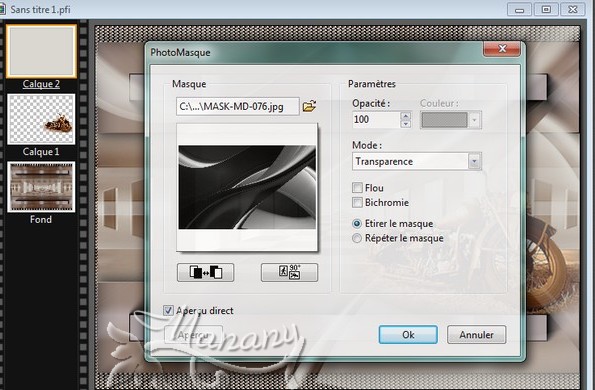595x390 pixels.
Task: Confirm the mask with the Ok button
Action: tap(408, 335)
